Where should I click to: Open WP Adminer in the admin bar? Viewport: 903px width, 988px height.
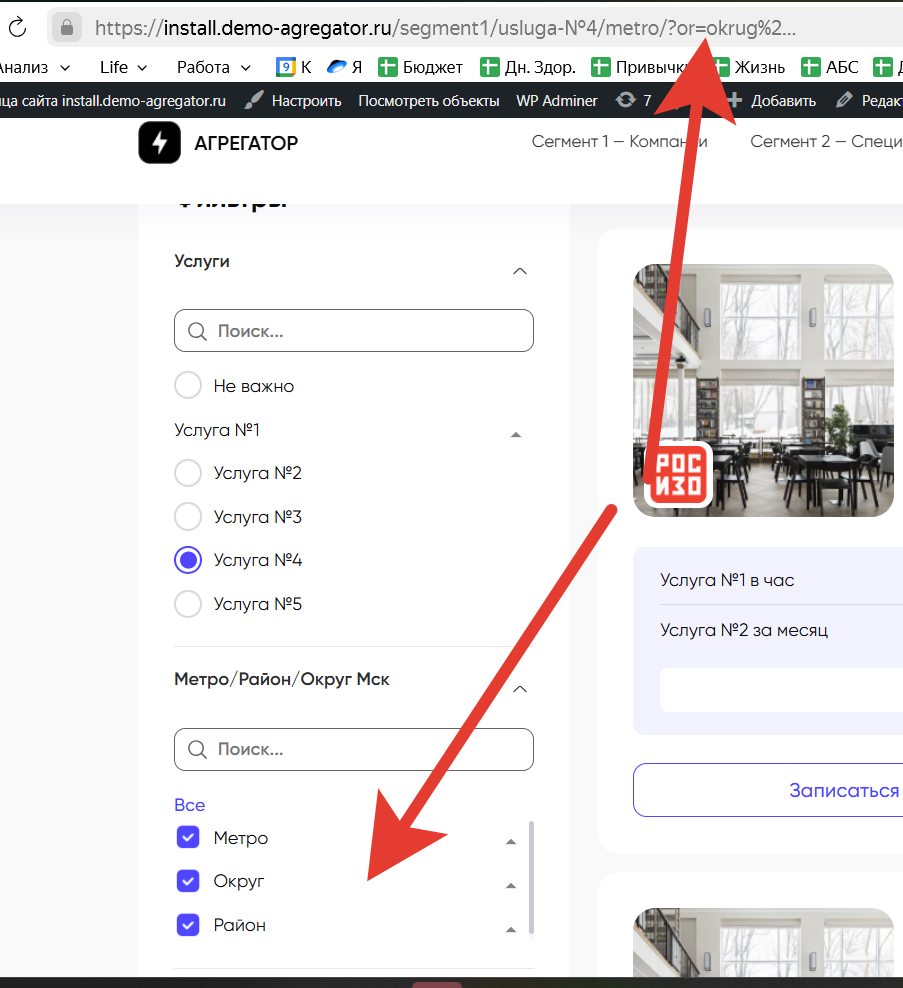pyautogui.click(x=556, y=100)
